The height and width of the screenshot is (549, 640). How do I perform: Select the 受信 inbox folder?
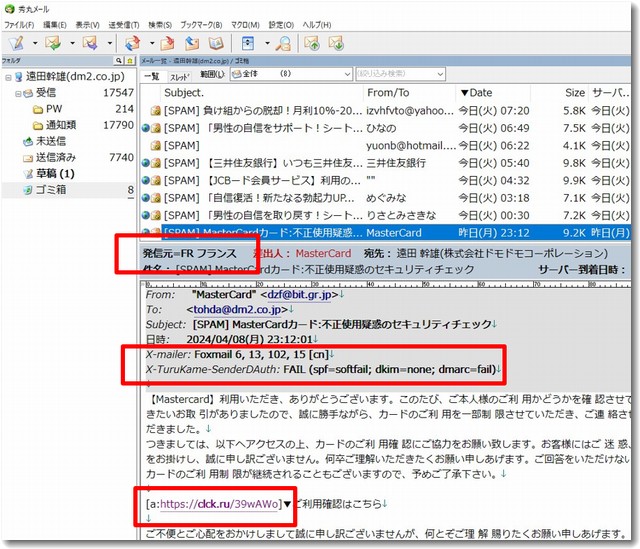(x=46, y=93)
